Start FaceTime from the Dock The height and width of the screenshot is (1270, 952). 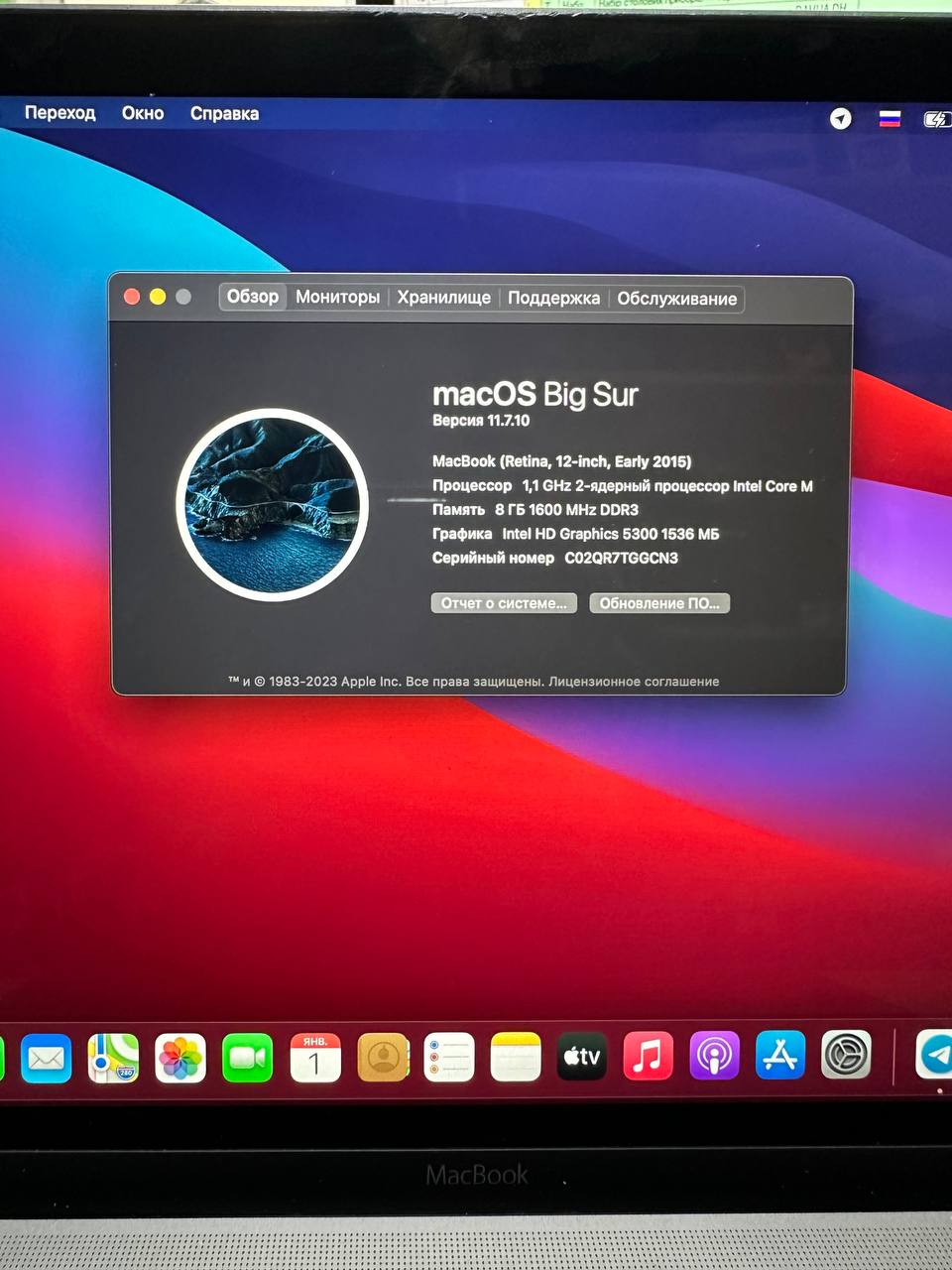pos(247,1058)
